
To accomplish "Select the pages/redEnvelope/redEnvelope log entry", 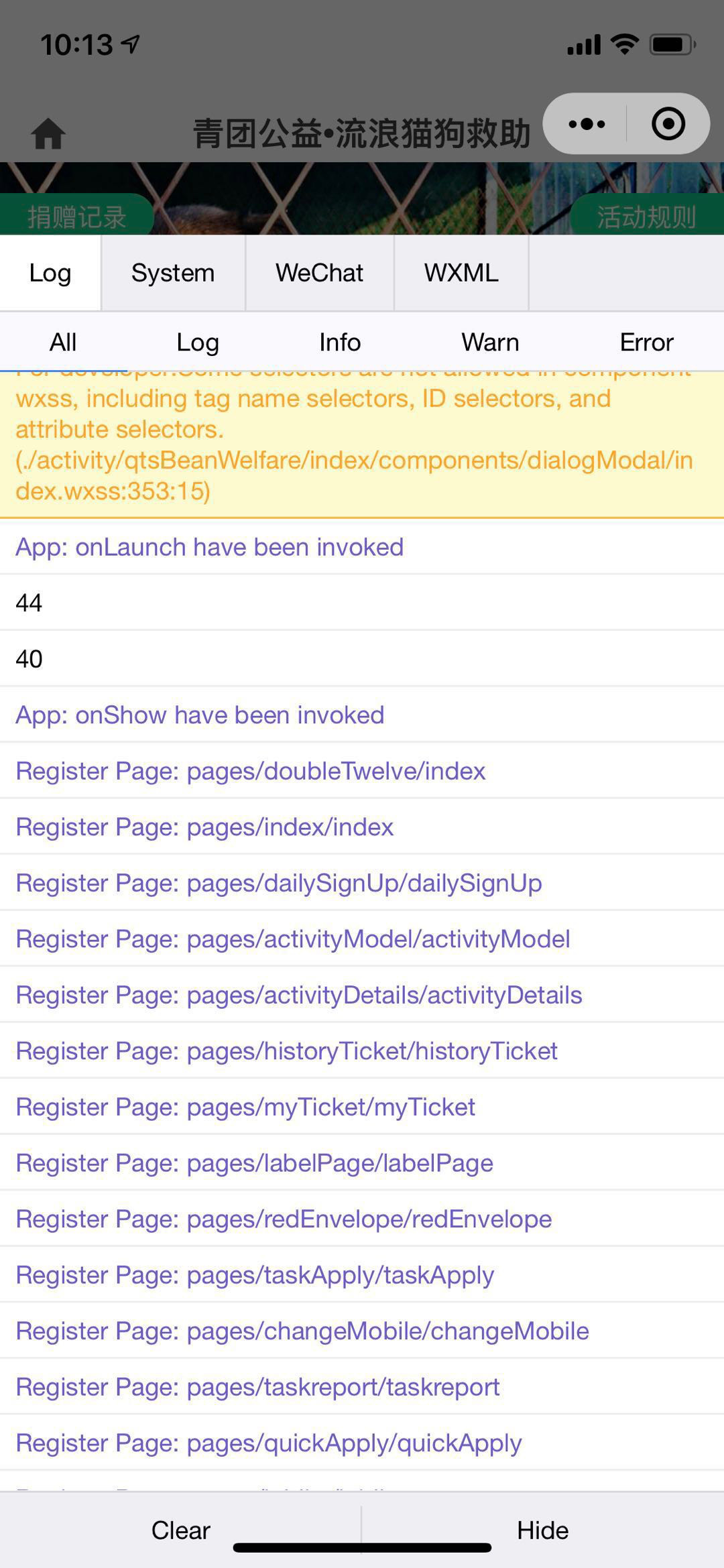I will pyautogui.click(x=362, y=1219).
